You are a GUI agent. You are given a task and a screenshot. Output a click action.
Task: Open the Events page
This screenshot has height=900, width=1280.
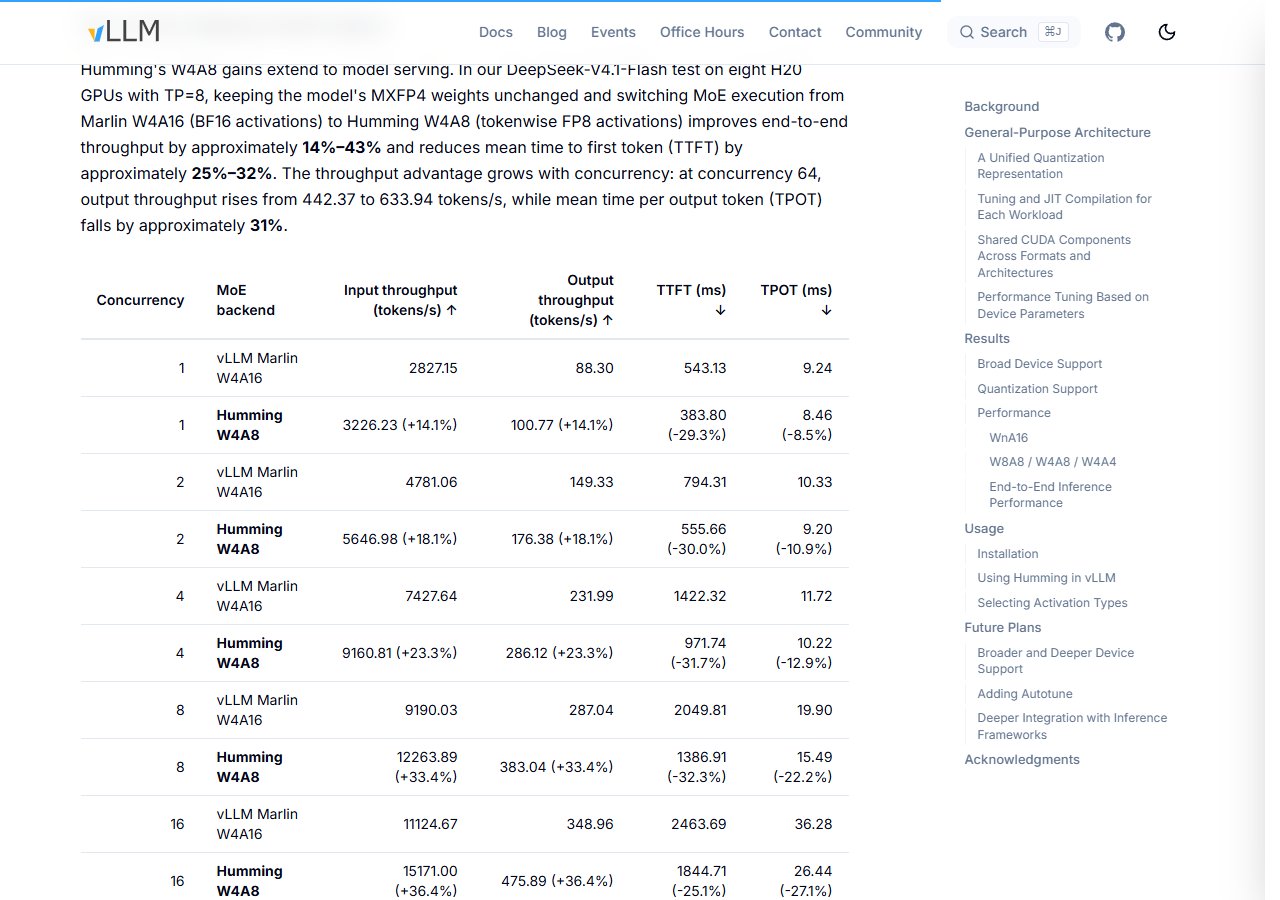613,32
